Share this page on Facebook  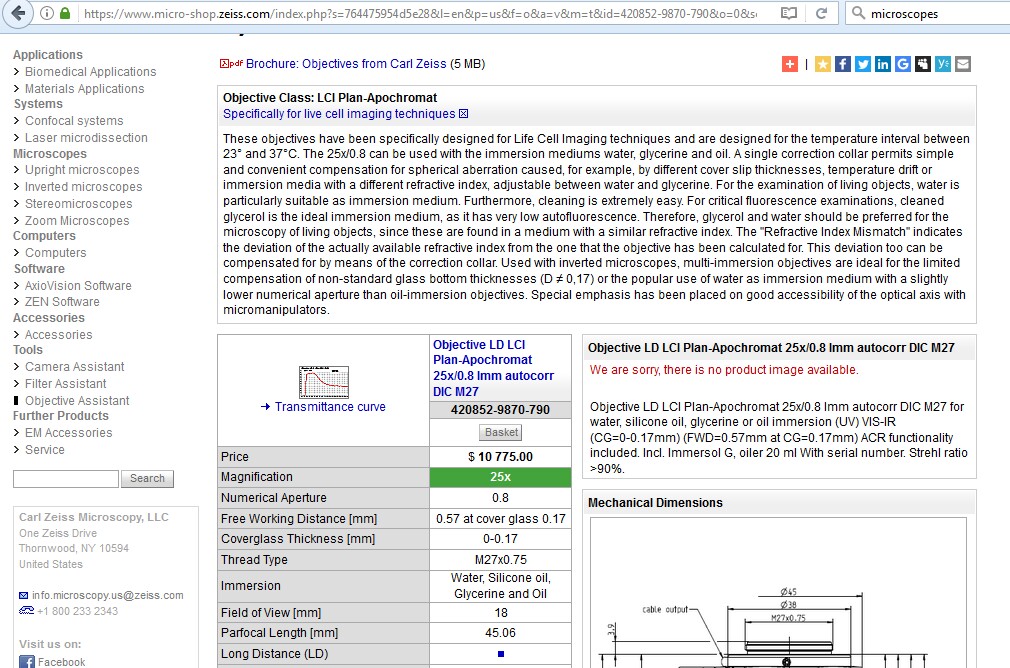[843, 64]
